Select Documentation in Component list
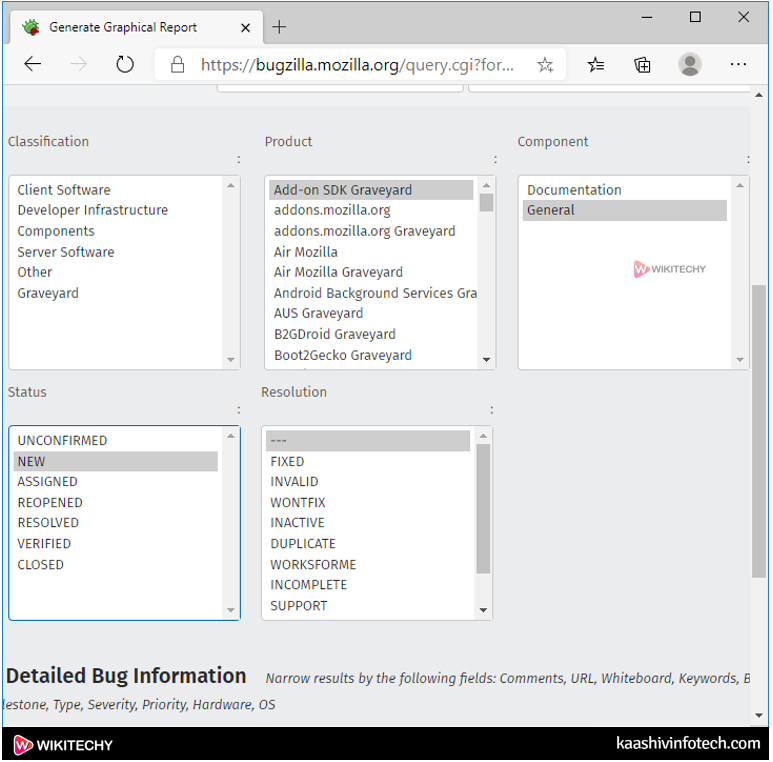 point(574,190)
